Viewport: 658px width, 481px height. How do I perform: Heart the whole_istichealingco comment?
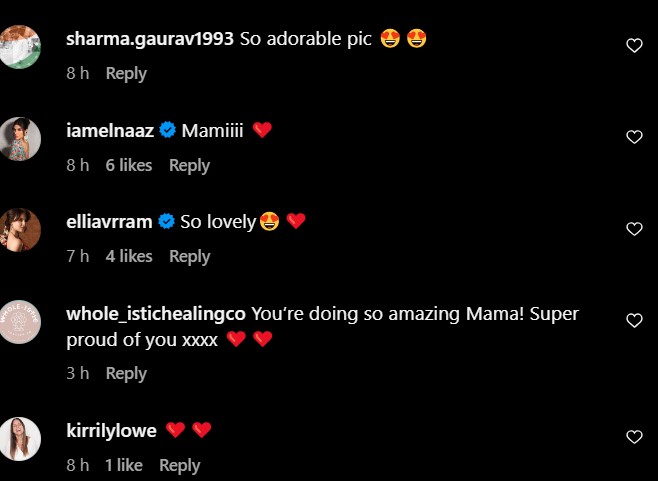pos(633,321)
